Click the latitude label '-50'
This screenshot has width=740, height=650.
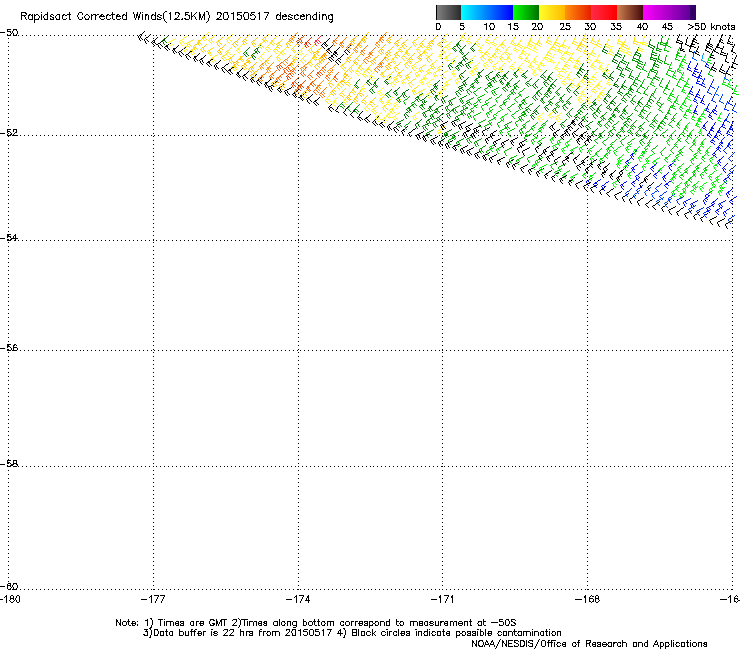point(9,33)
